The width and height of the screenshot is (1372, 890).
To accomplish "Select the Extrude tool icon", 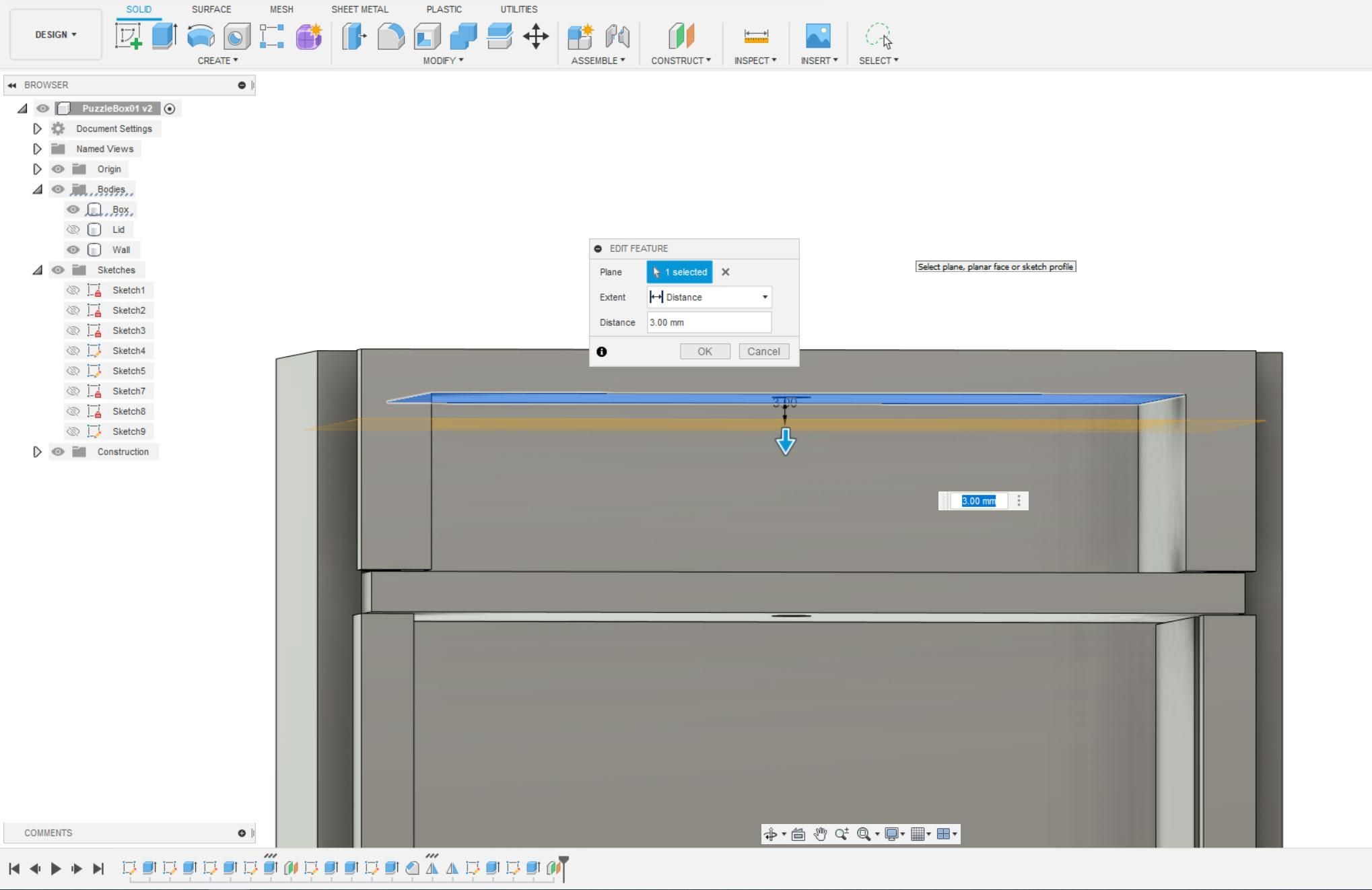I will [x=164, y=36].
